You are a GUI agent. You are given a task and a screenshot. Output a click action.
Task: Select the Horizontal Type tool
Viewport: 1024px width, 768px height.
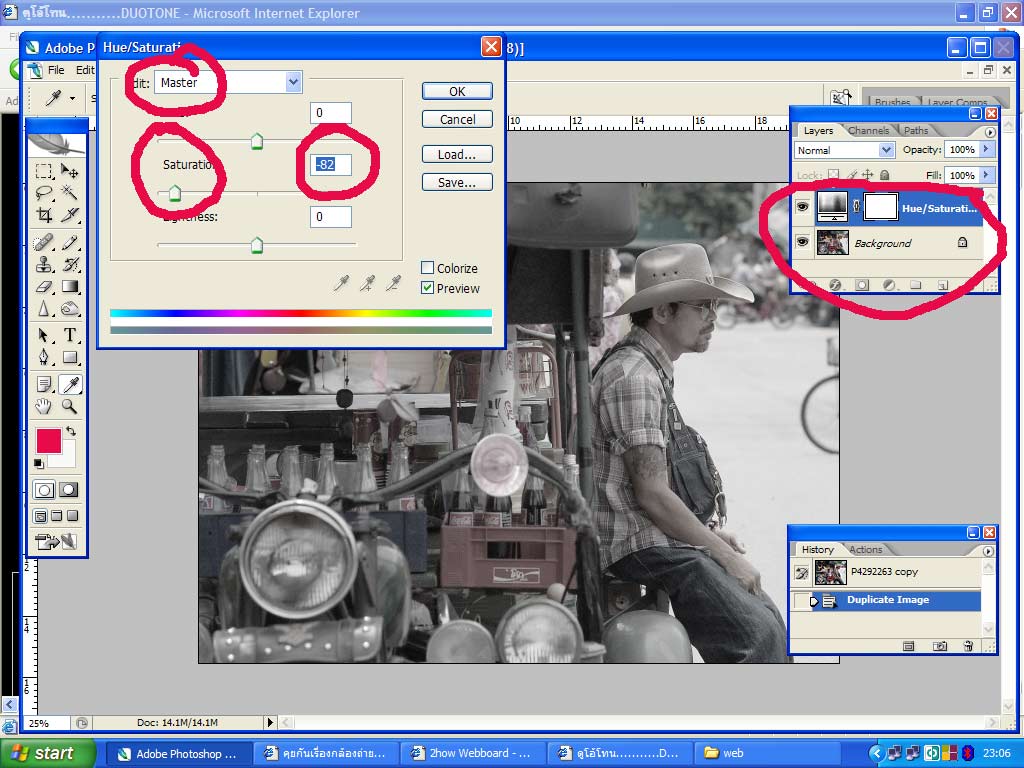point(70,335)
